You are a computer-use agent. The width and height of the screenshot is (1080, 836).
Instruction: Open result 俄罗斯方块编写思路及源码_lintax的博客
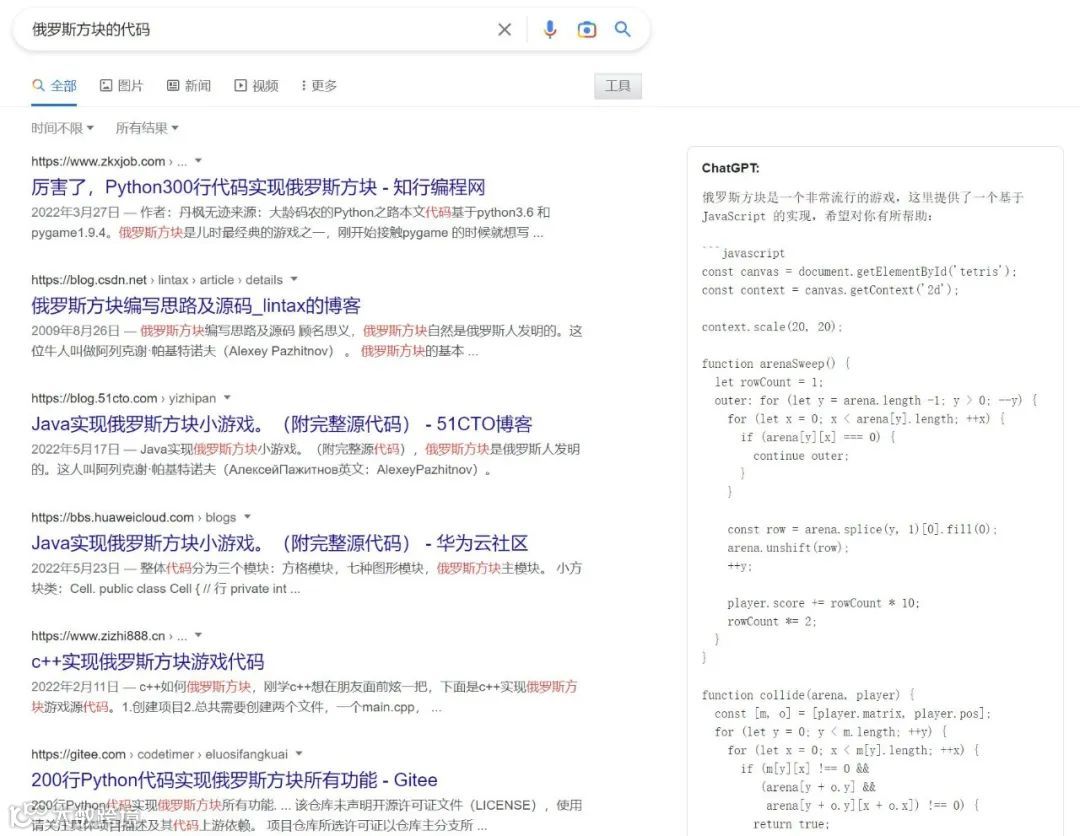coord(196,306)
